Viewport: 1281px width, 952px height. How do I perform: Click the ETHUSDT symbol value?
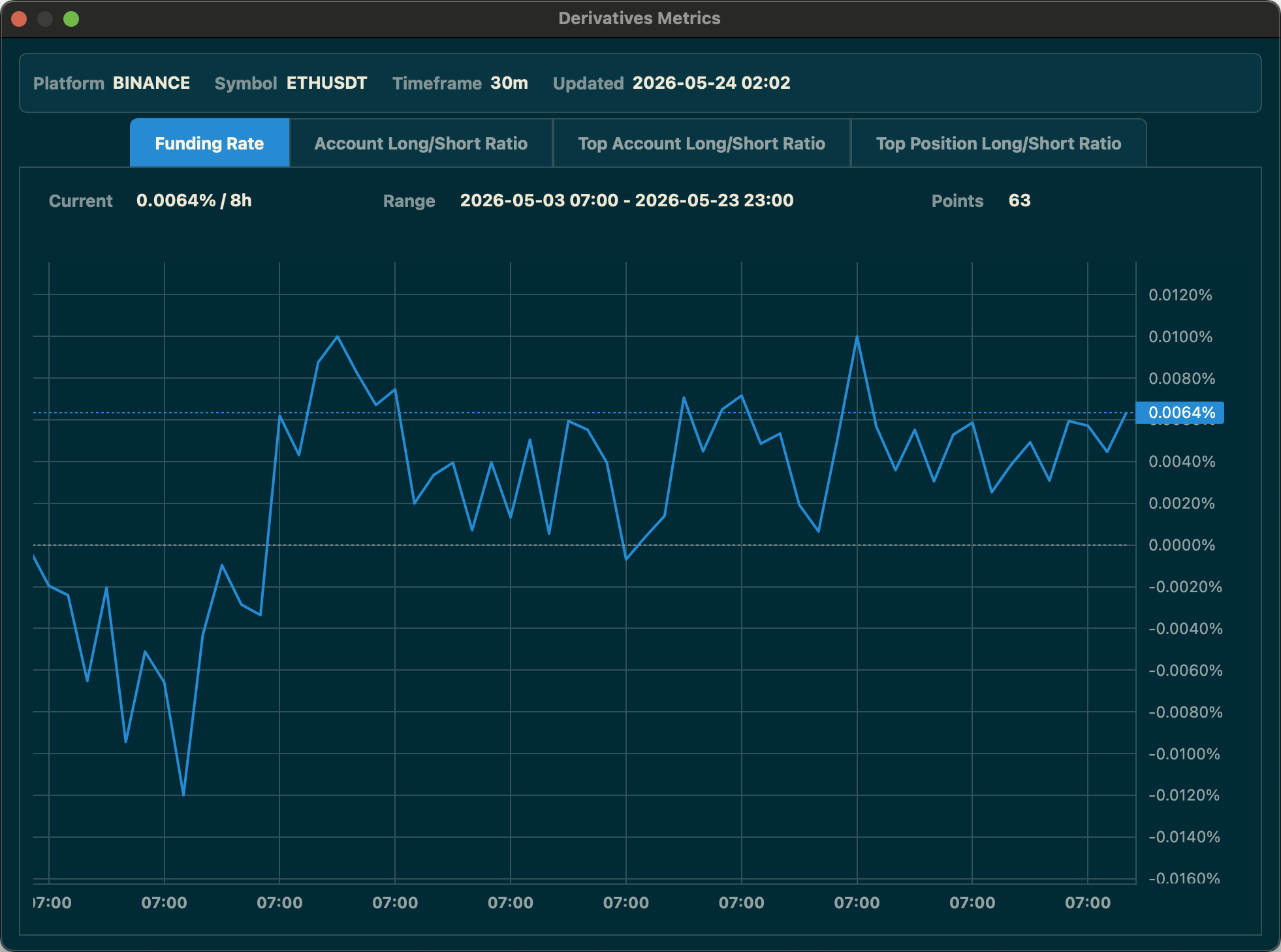(327, 83)
